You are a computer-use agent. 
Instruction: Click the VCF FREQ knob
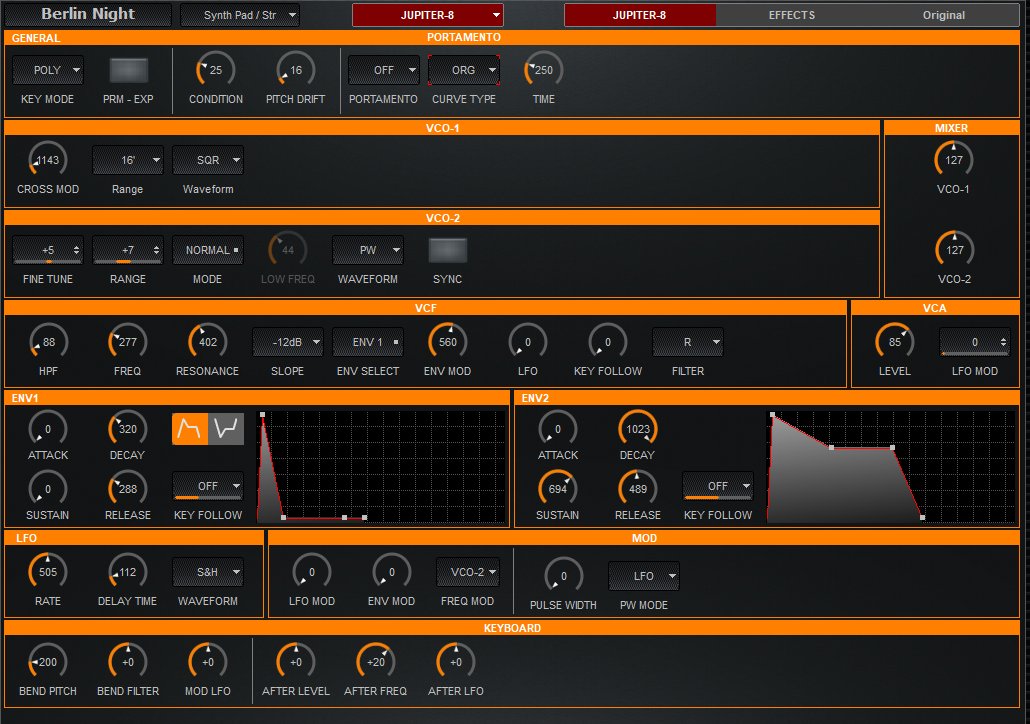(127, 342)
